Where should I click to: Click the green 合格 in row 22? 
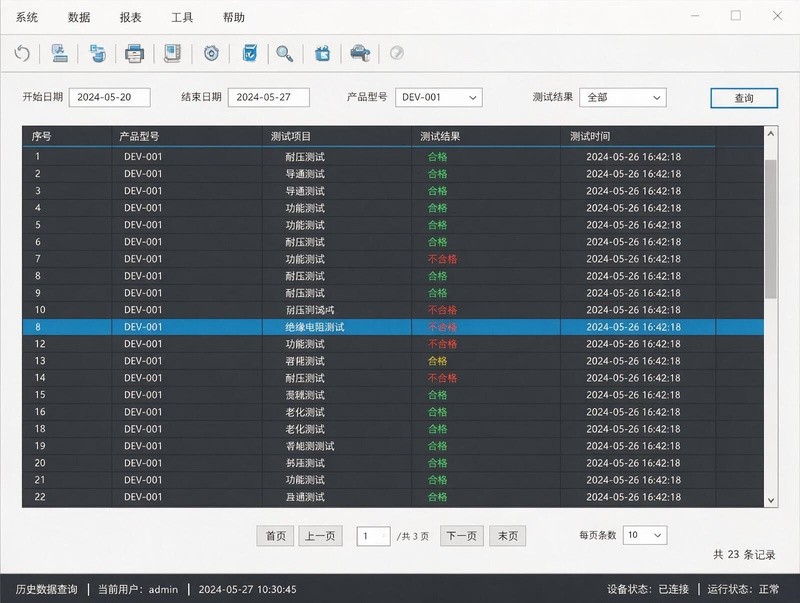(x=437, y=497)
